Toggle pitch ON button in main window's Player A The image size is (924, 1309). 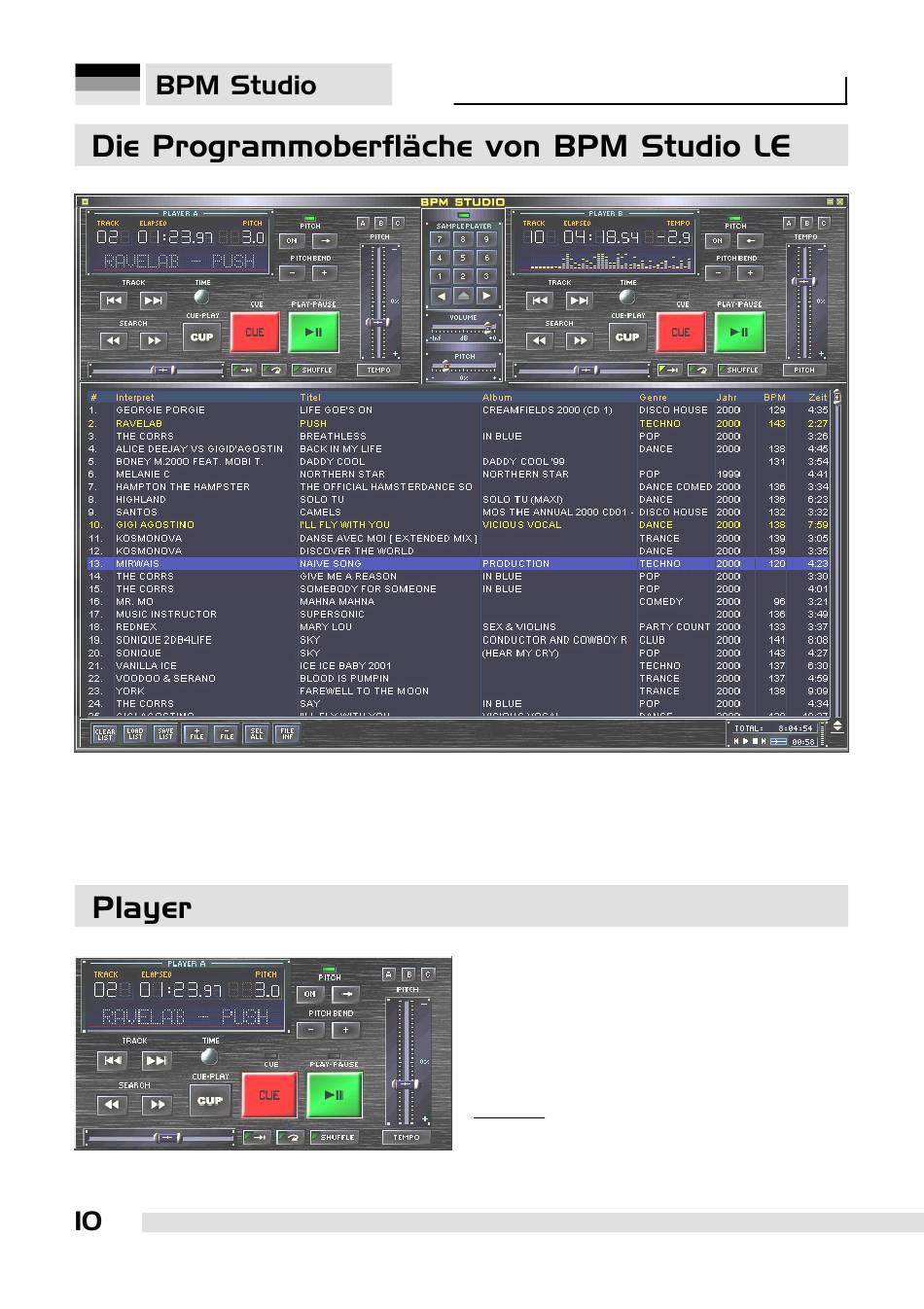292,240
